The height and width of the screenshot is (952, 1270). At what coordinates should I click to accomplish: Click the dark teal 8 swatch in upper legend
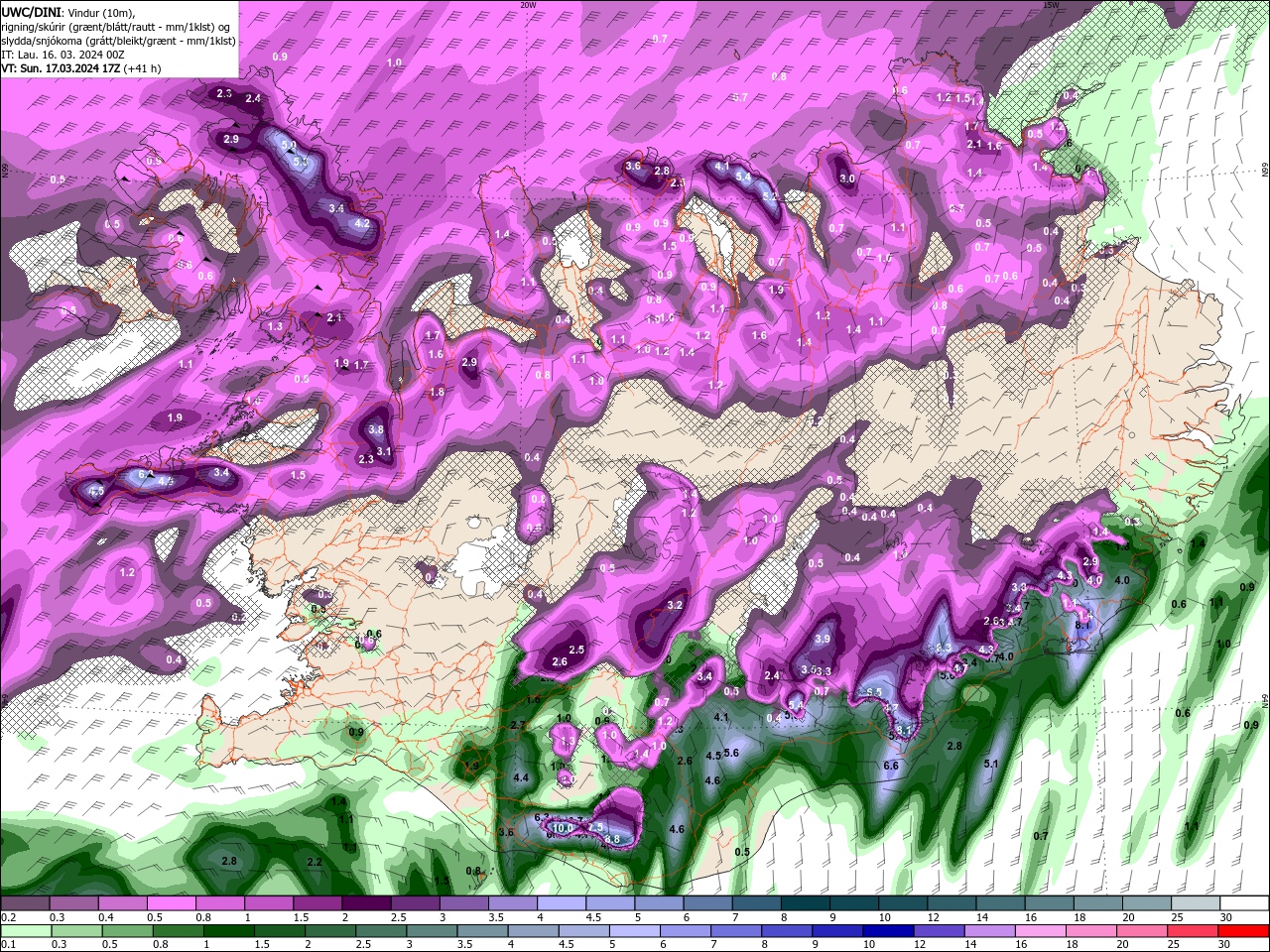click(x=806, y=903)
